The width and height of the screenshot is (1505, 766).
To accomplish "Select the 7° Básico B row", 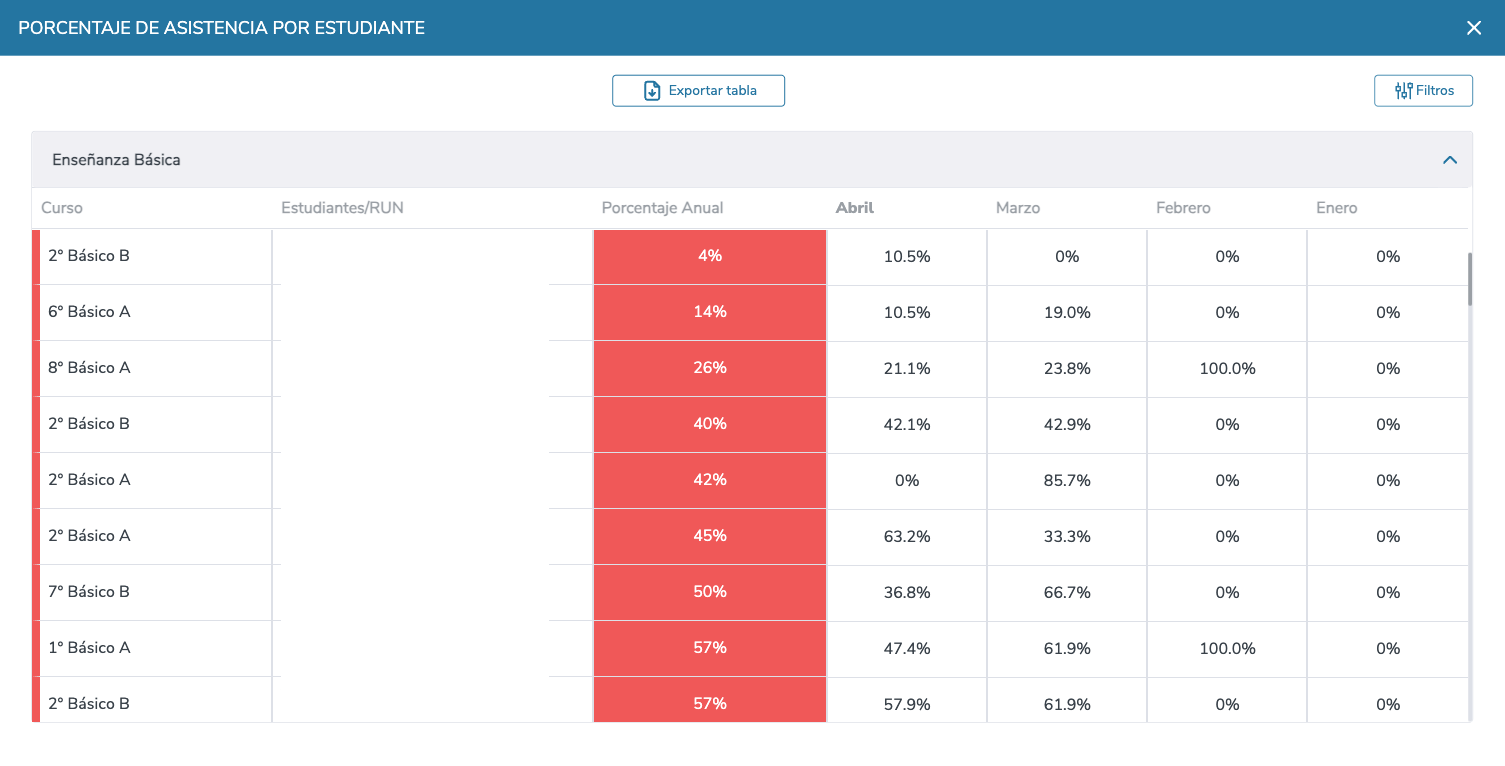I will click(750, 592).
